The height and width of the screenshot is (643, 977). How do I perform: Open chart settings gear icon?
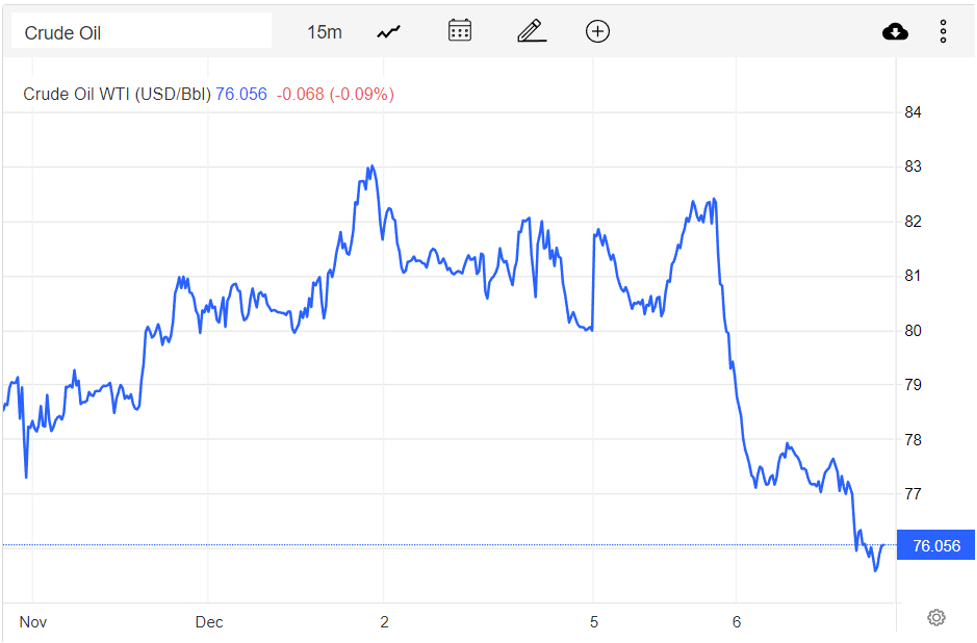pos(936,617)
